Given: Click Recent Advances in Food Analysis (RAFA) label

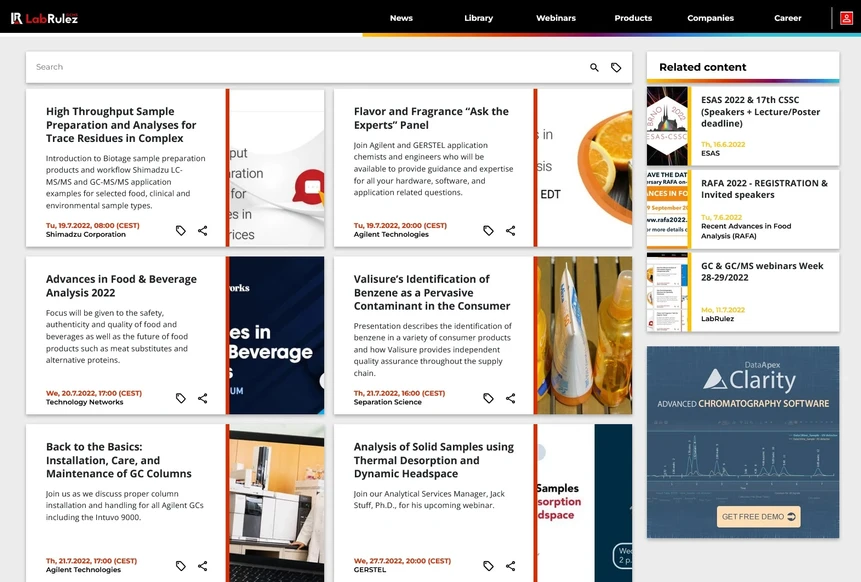Looking at the screenshot, I should pyautogui.click(x=746, y=231).
